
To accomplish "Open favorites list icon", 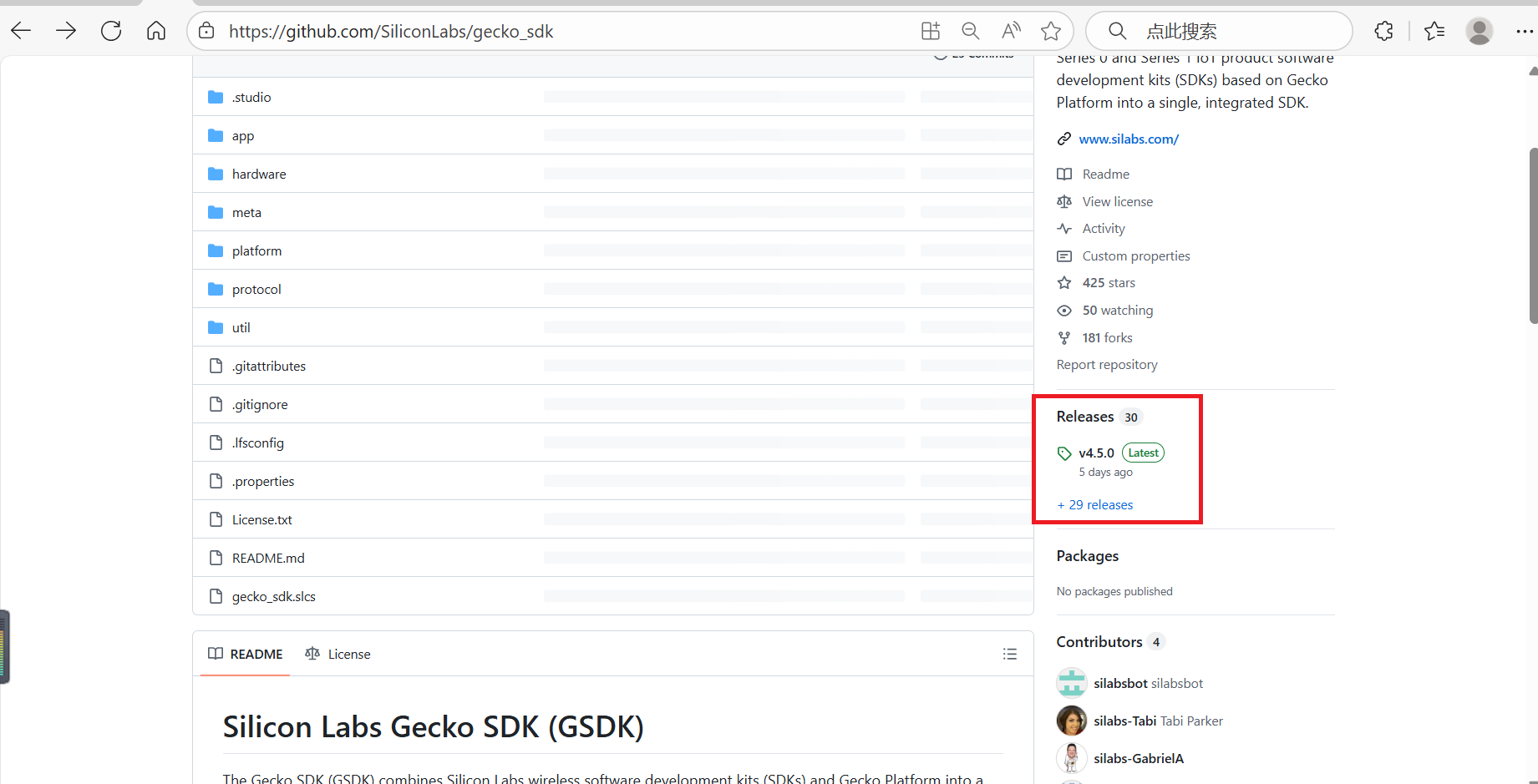I will (x=1435, y=32).
